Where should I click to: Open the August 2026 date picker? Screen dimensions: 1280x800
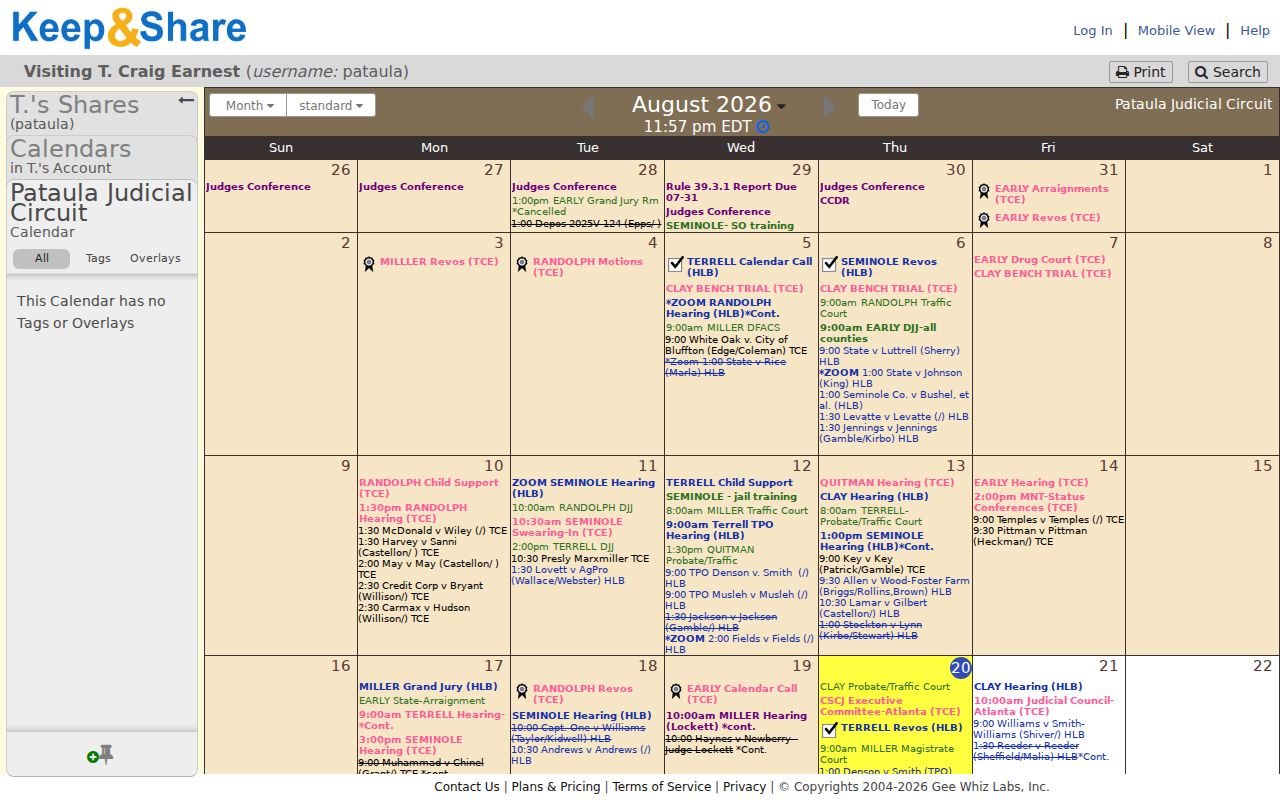point(708,105)
